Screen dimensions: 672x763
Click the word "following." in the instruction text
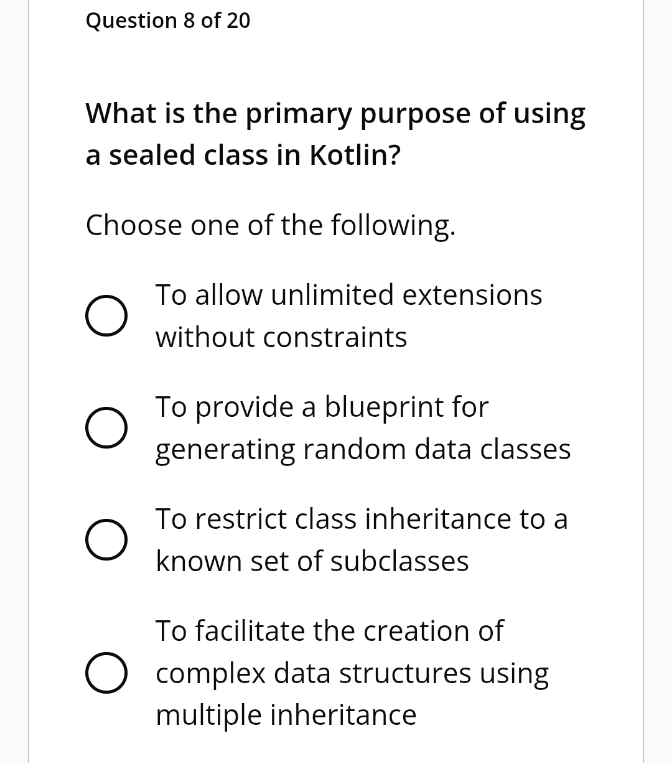click(393, 226)
